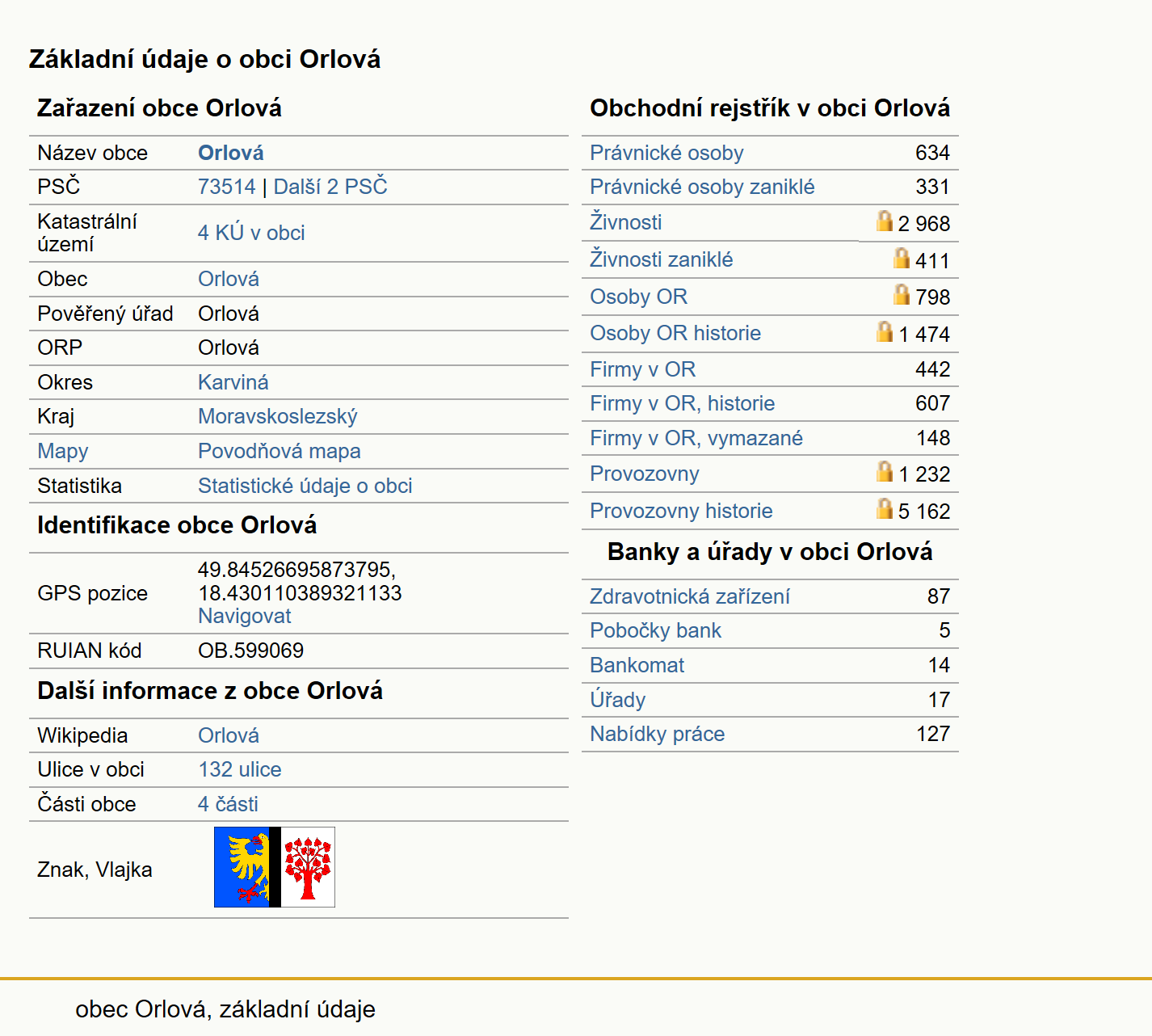Click the Firmy v OR count 442
This screenshot has width=1152, height=1036.
click(x=932, y=369)
